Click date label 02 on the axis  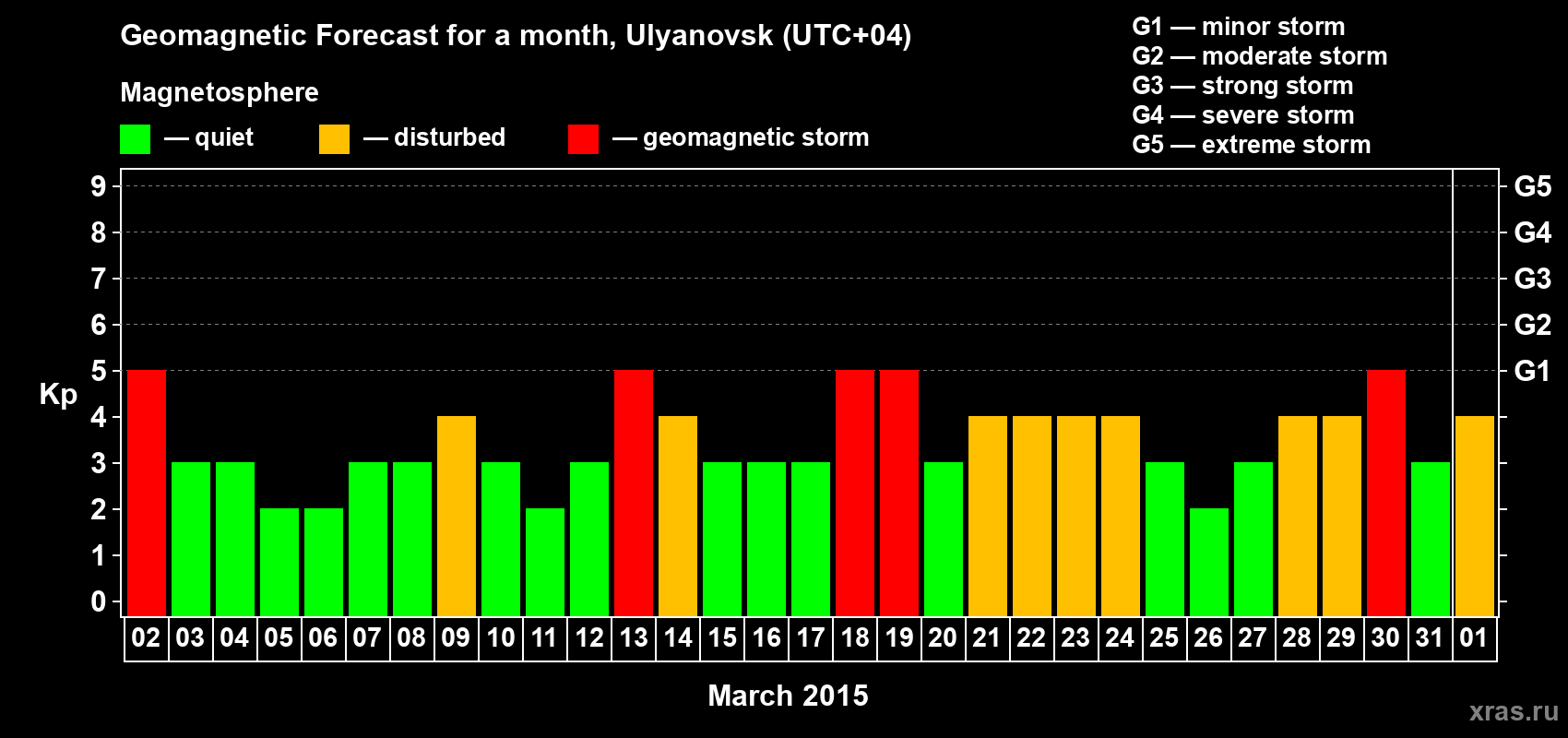click(146, 638)
